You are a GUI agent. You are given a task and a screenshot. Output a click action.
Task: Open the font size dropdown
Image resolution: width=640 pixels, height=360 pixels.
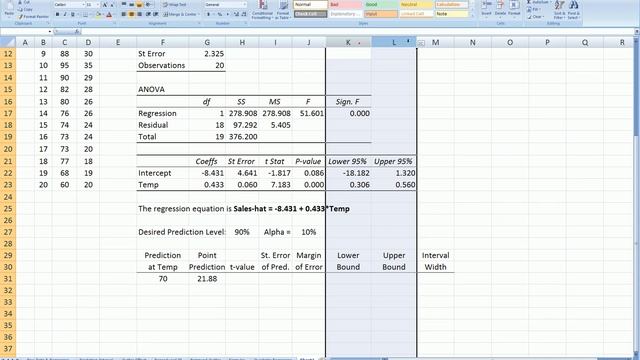[98, 5]
